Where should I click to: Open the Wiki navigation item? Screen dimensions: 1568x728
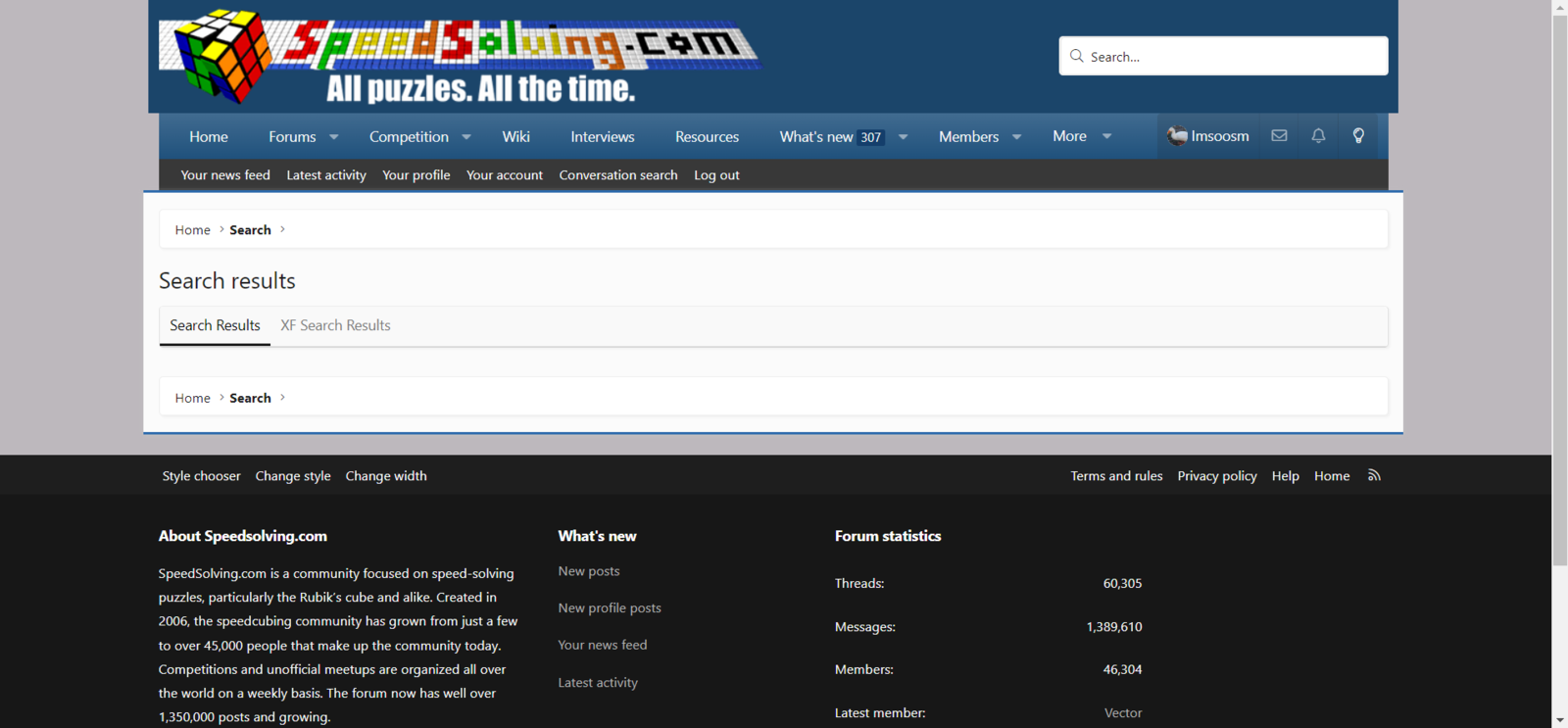coord(515,137)
